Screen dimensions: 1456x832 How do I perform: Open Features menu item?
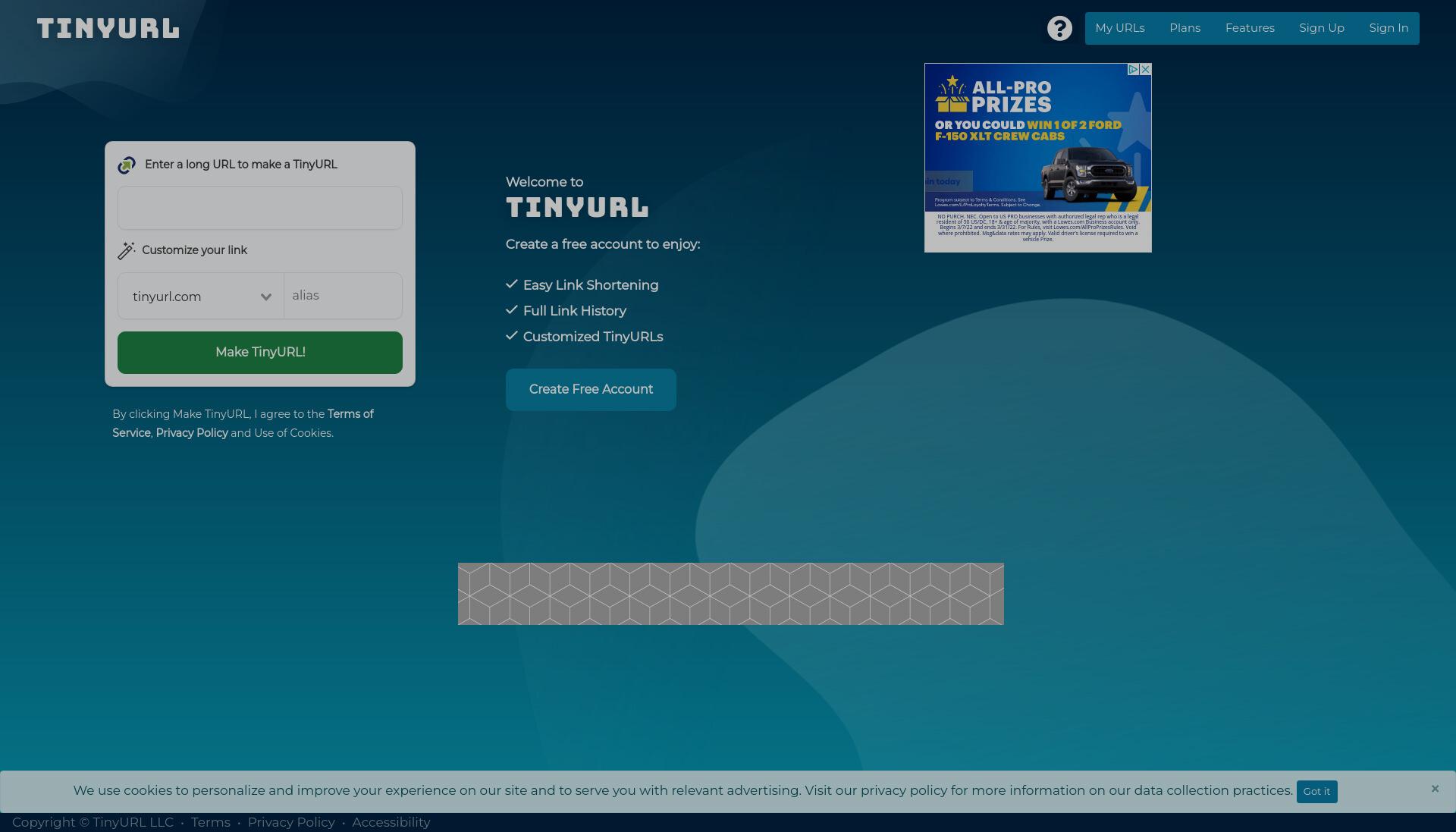[x=1250, y=28]
